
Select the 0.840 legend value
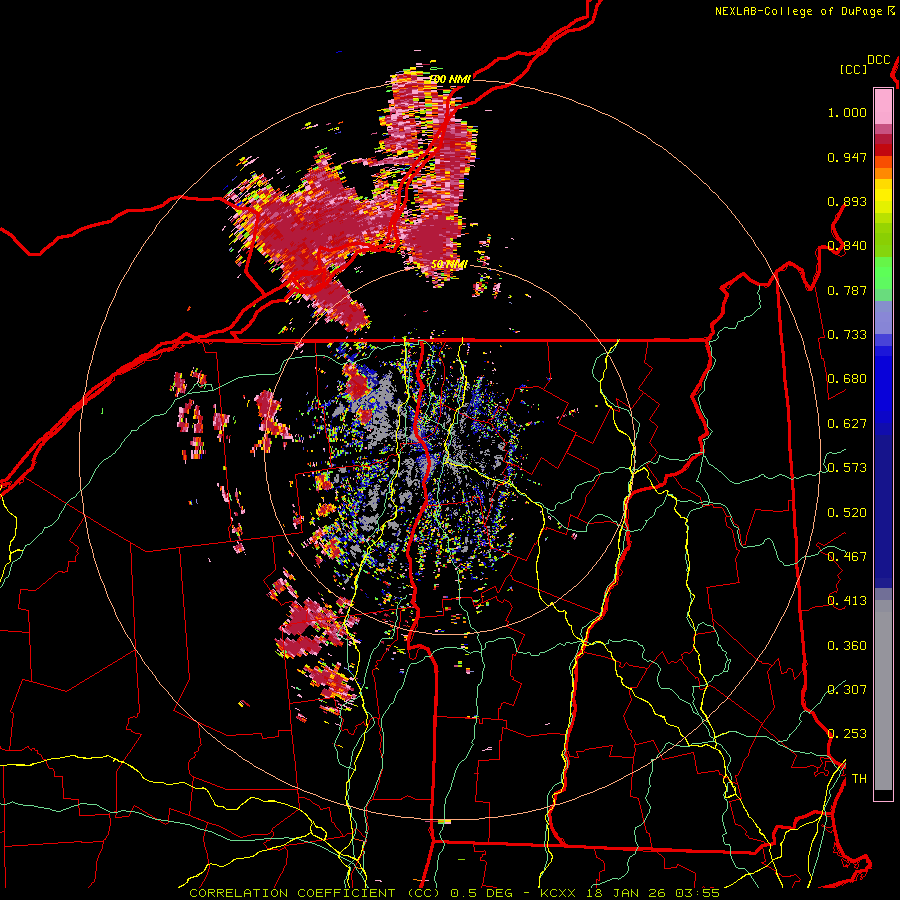[x=847, y=246]
